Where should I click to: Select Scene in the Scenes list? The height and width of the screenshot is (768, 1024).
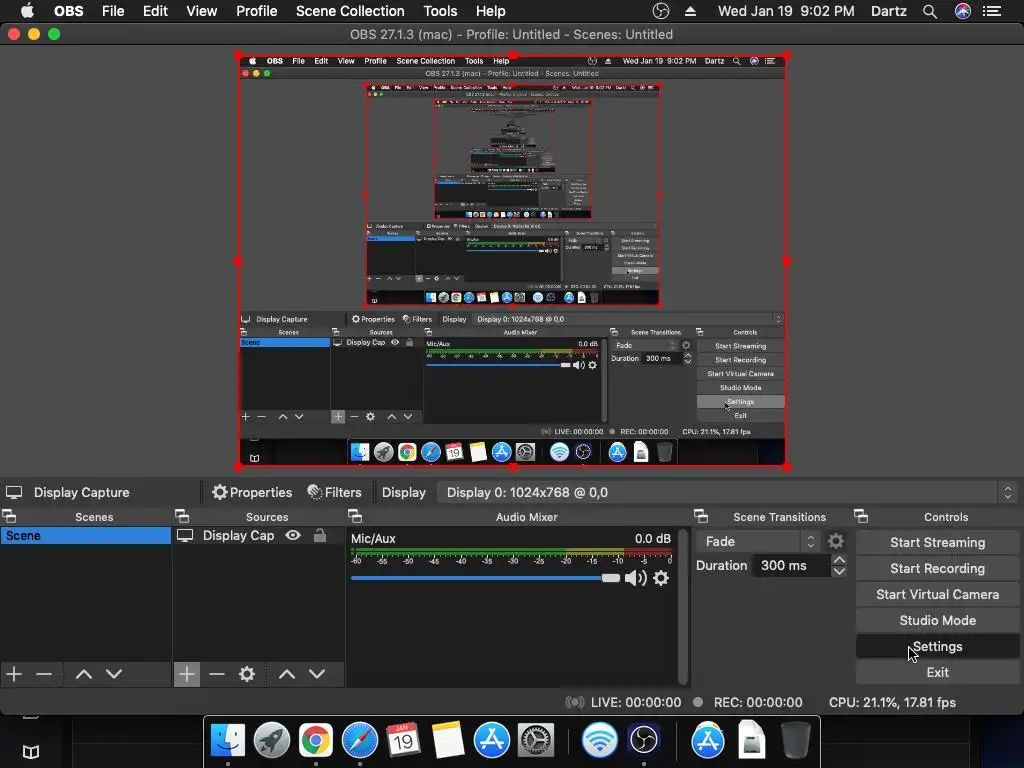tap(86, 536)
